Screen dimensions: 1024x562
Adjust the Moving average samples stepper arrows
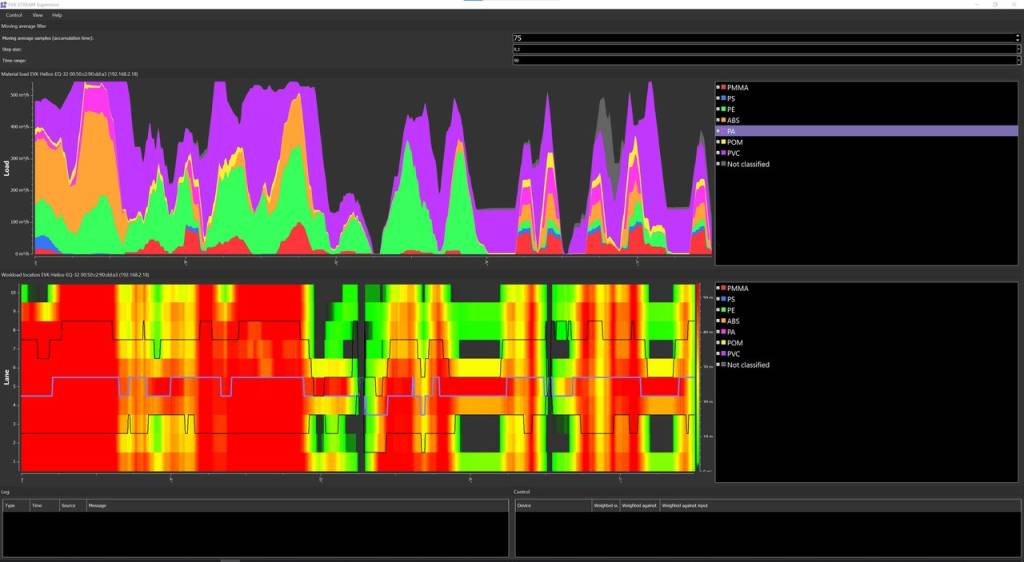pyautogui.click(x=1017, y=38)
